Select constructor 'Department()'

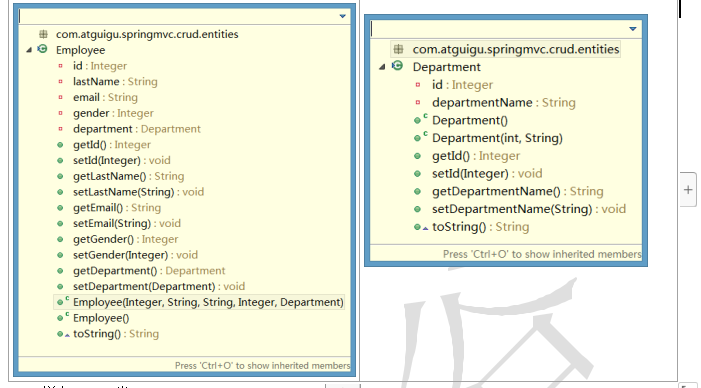pos(470,120)
